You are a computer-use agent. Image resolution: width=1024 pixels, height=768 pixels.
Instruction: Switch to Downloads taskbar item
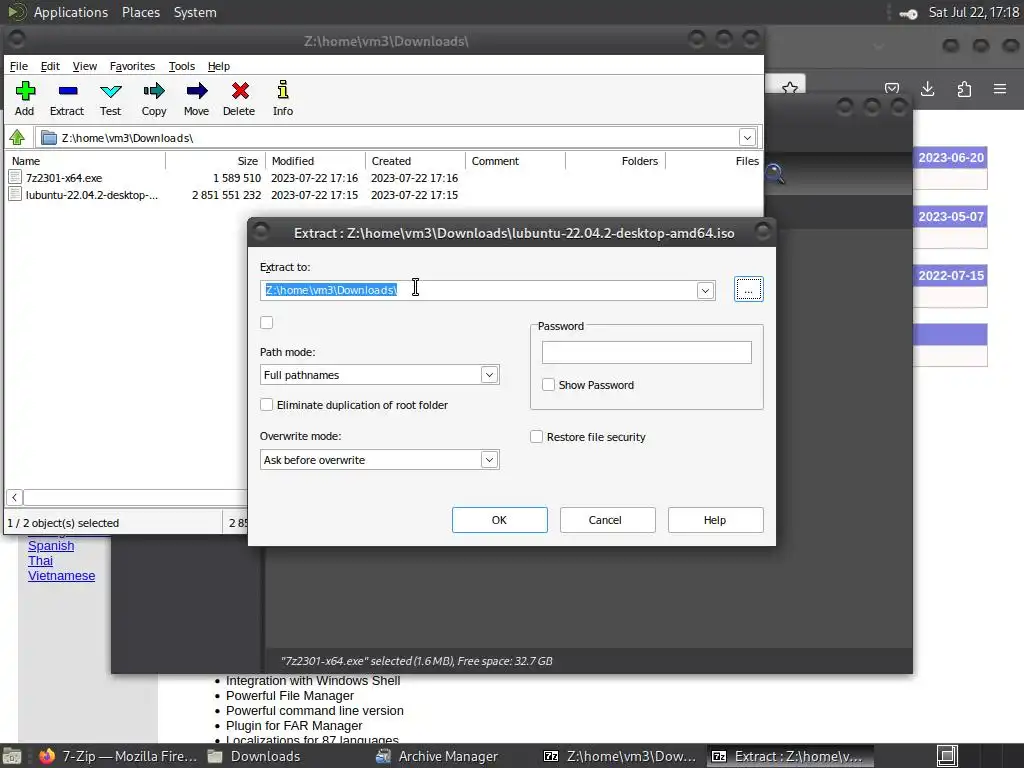click(x=254, y=756)
